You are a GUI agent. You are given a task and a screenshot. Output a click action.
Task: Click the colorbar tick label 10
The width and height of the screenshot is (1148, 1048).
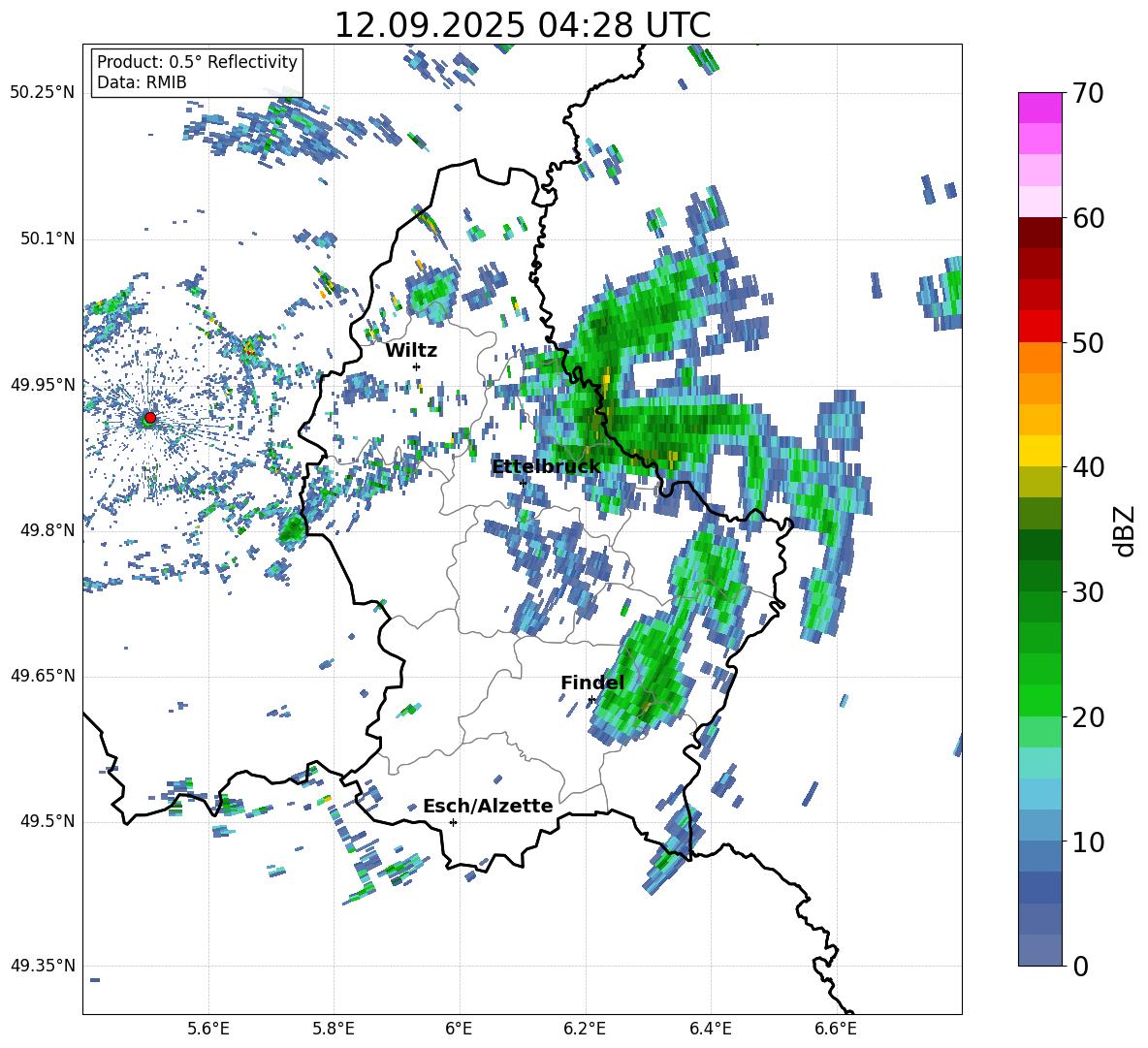click(1088, 842)
